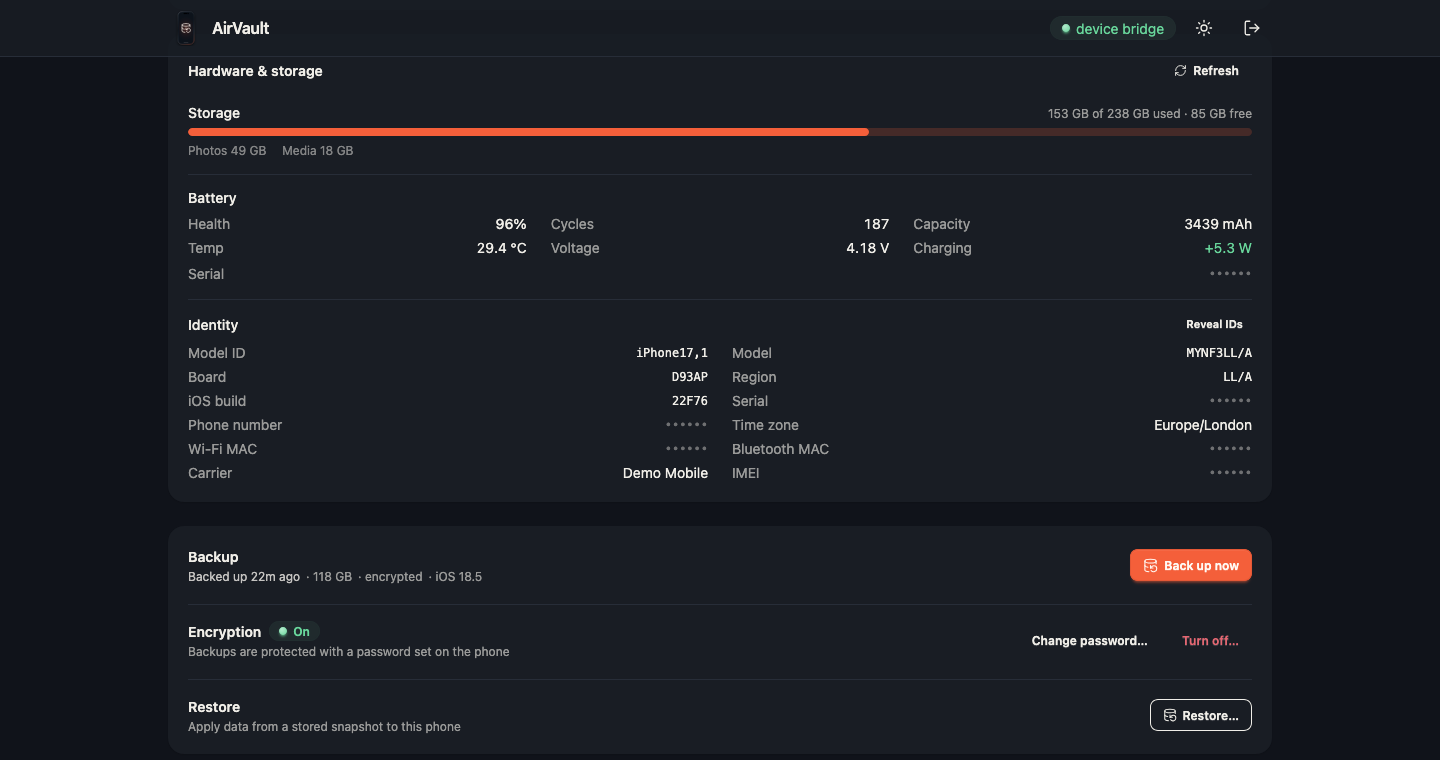Click the MYNF3LL/A model value
Screen dimensions: 1440x760
point(1219,353)
